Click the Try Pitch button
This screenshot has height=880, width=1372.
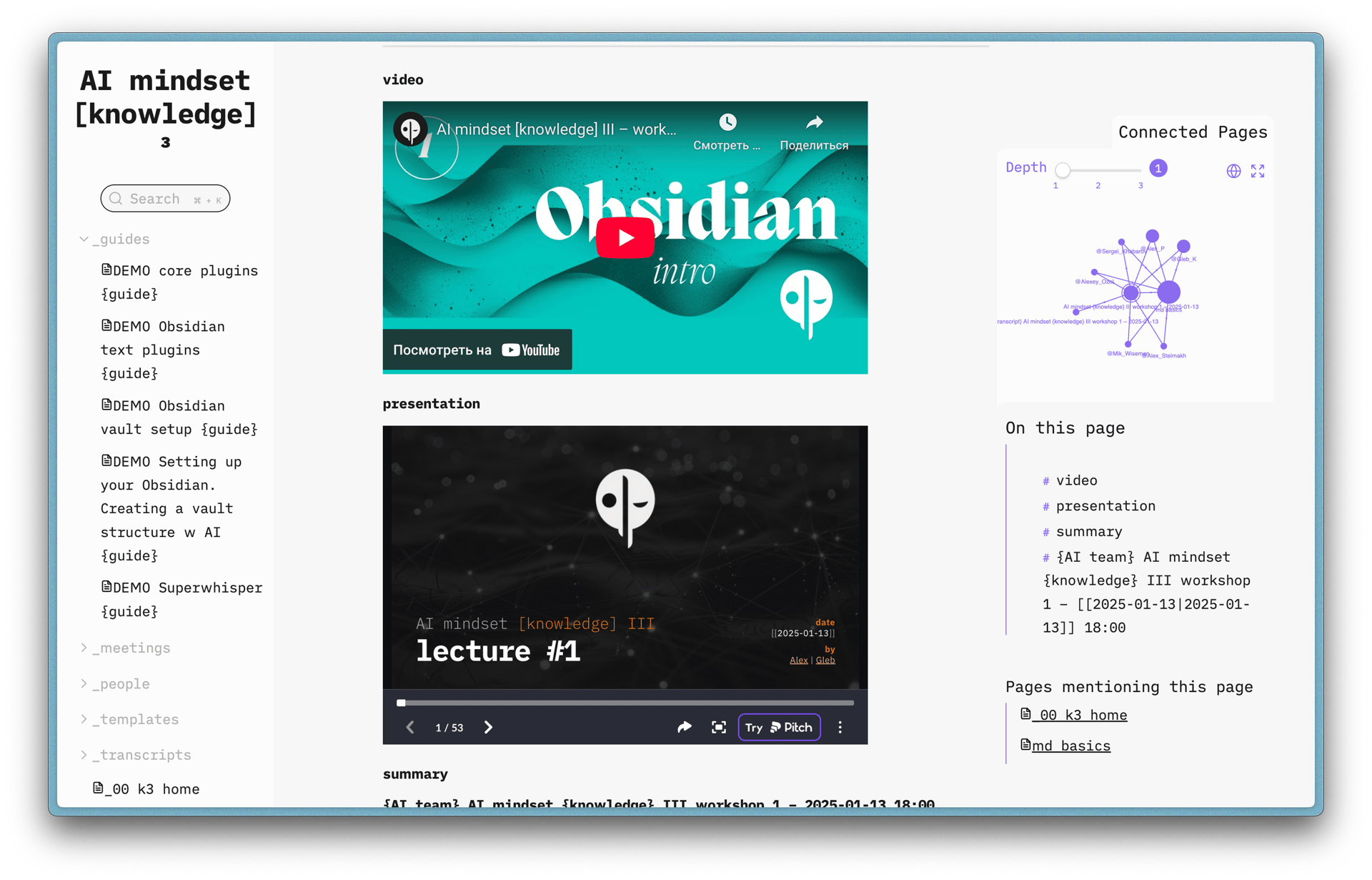coord(779,727)
